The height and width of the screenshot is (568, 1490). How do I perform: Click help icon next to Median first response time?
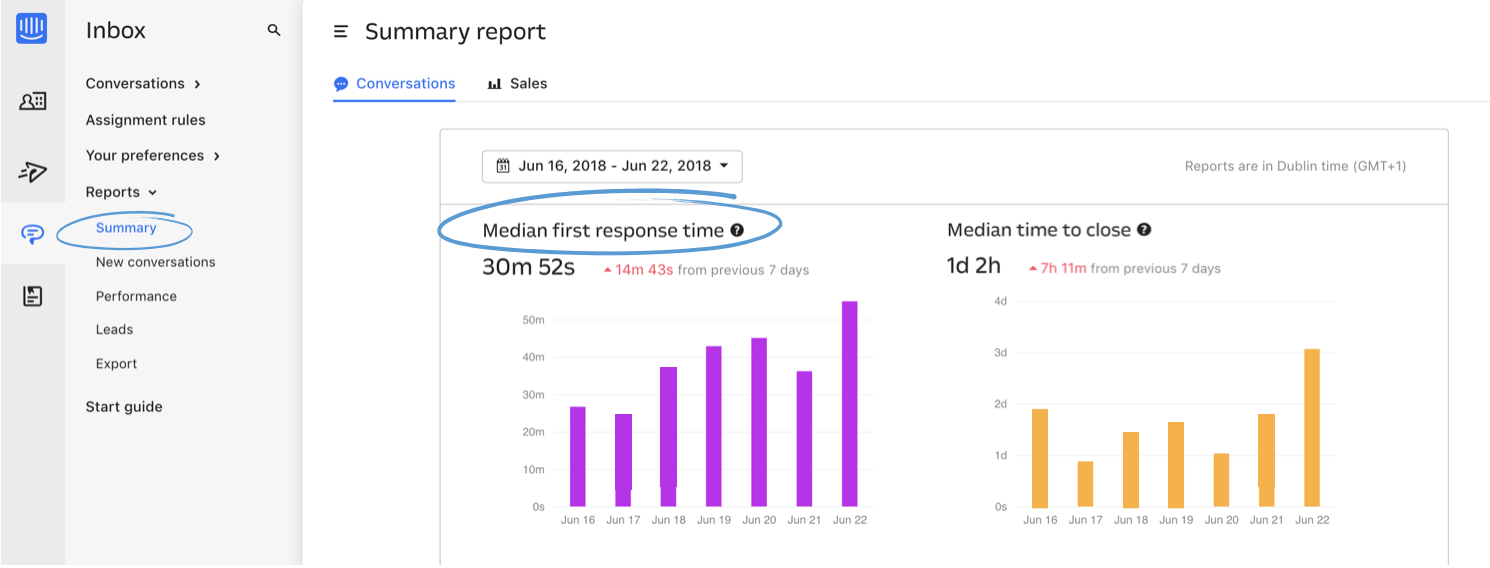click(737, 230)
